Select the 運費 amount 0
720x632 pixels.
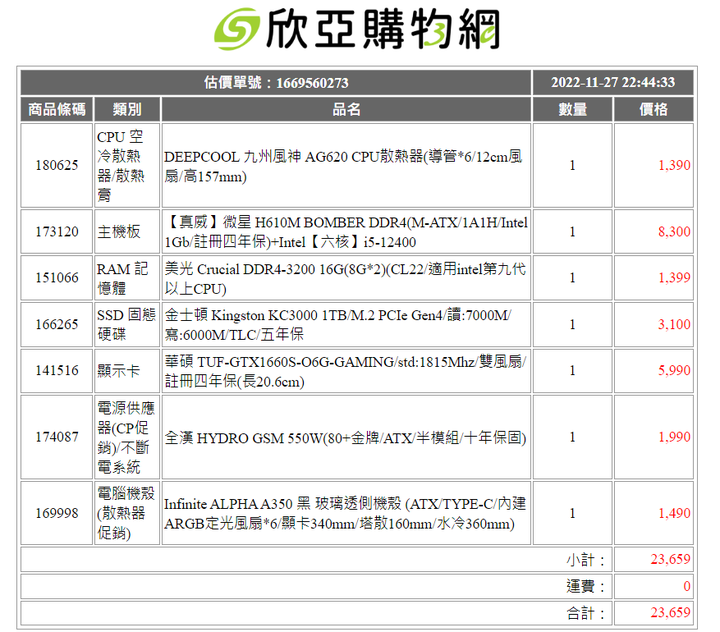click(687, 586)
